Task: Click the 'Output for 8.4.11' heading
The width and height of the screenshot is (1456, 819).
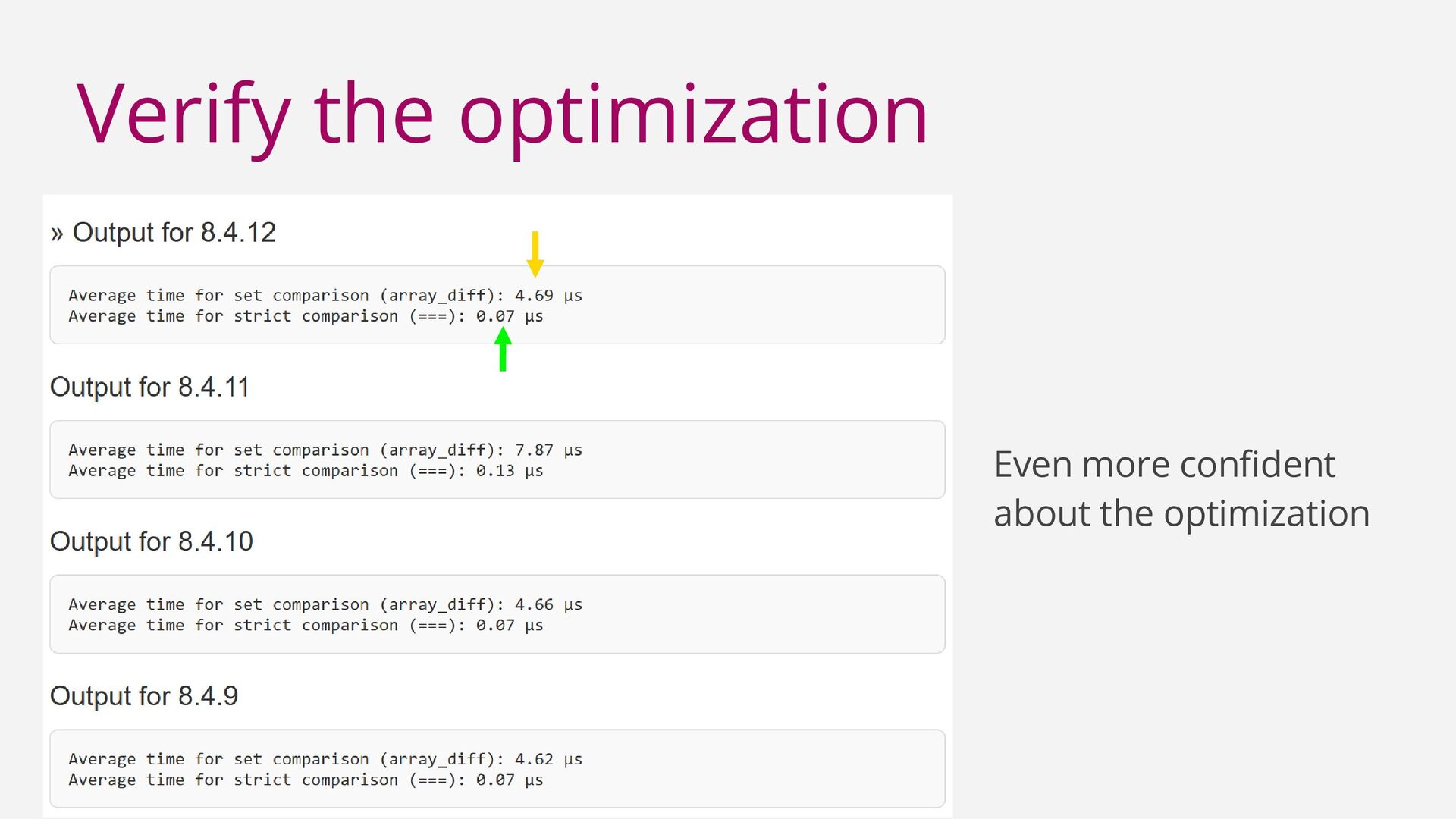Action: coord(149,388)
